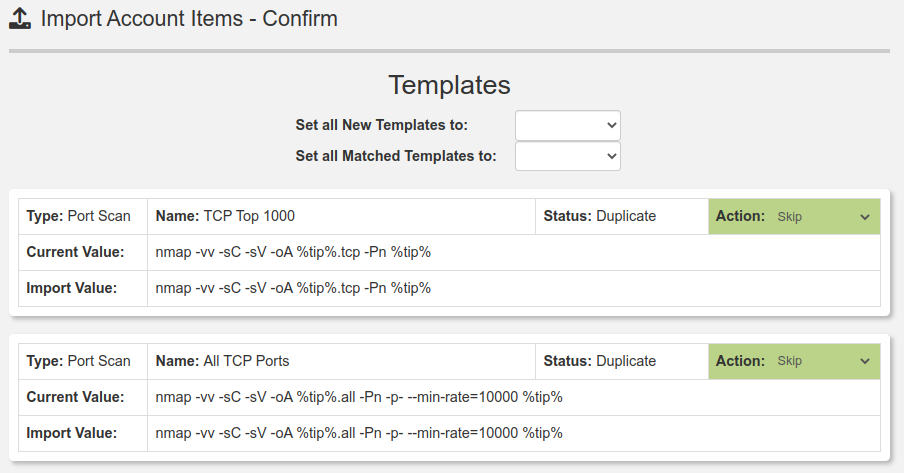The width and height of the screenshot is (904, 473).
Task: Click the "Import Value:" label of All TCP Ports
Action: click(72, 433)
